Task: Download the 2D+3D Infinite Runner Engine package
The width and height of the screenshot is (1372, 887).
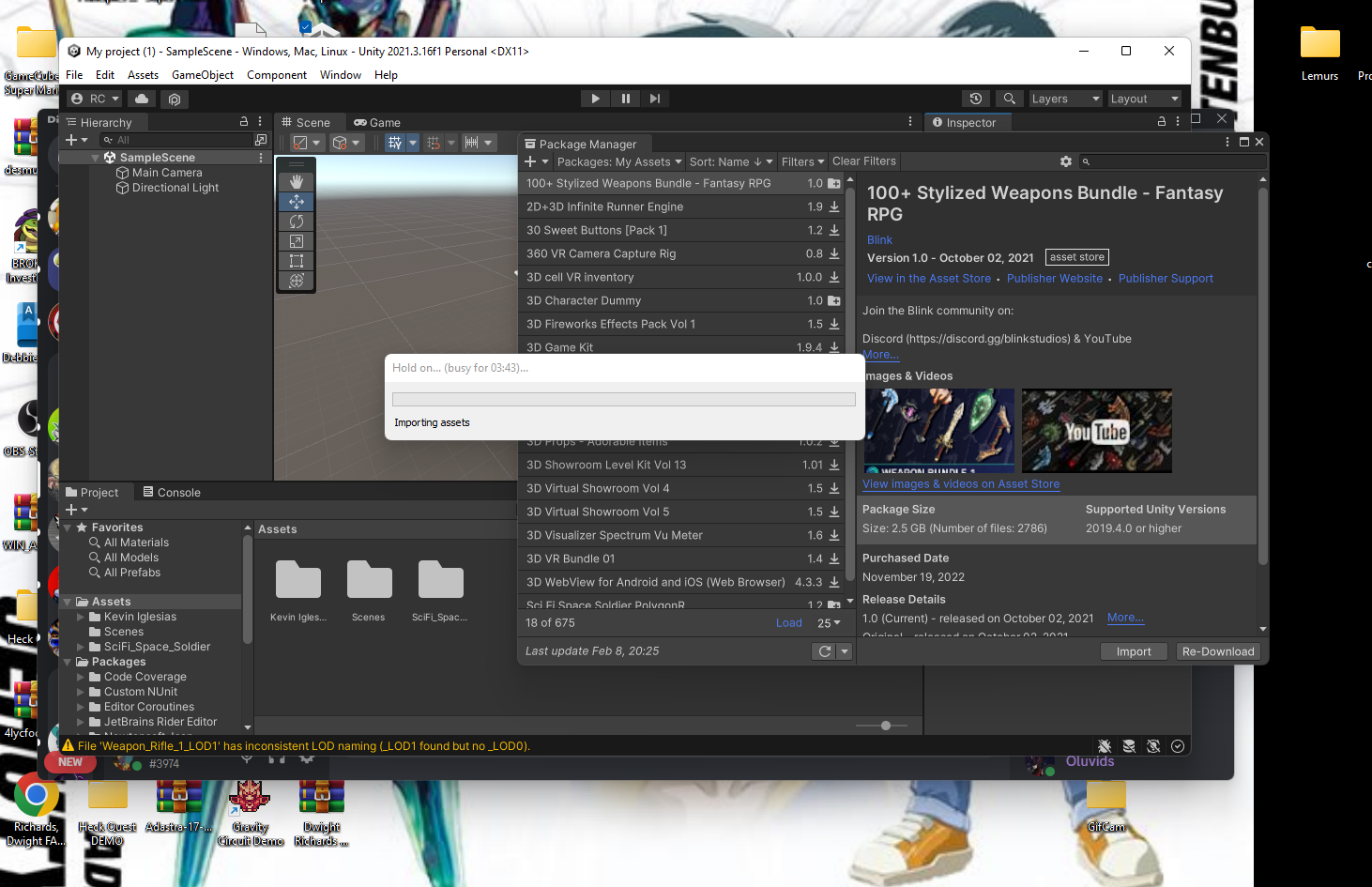Action: click(x=834, y=206)
